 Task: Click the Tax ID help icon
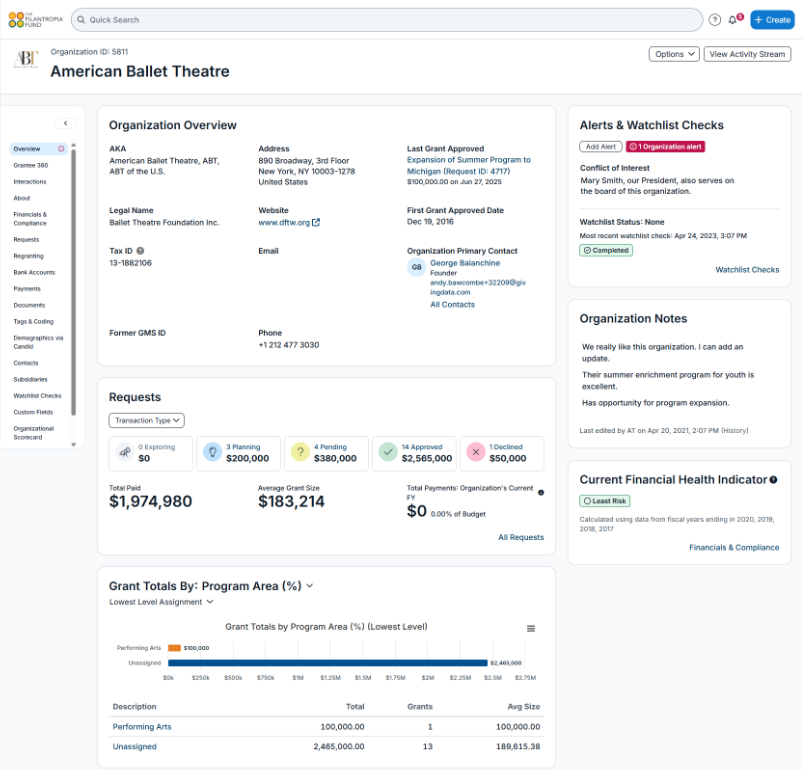(x=140, y=251)
